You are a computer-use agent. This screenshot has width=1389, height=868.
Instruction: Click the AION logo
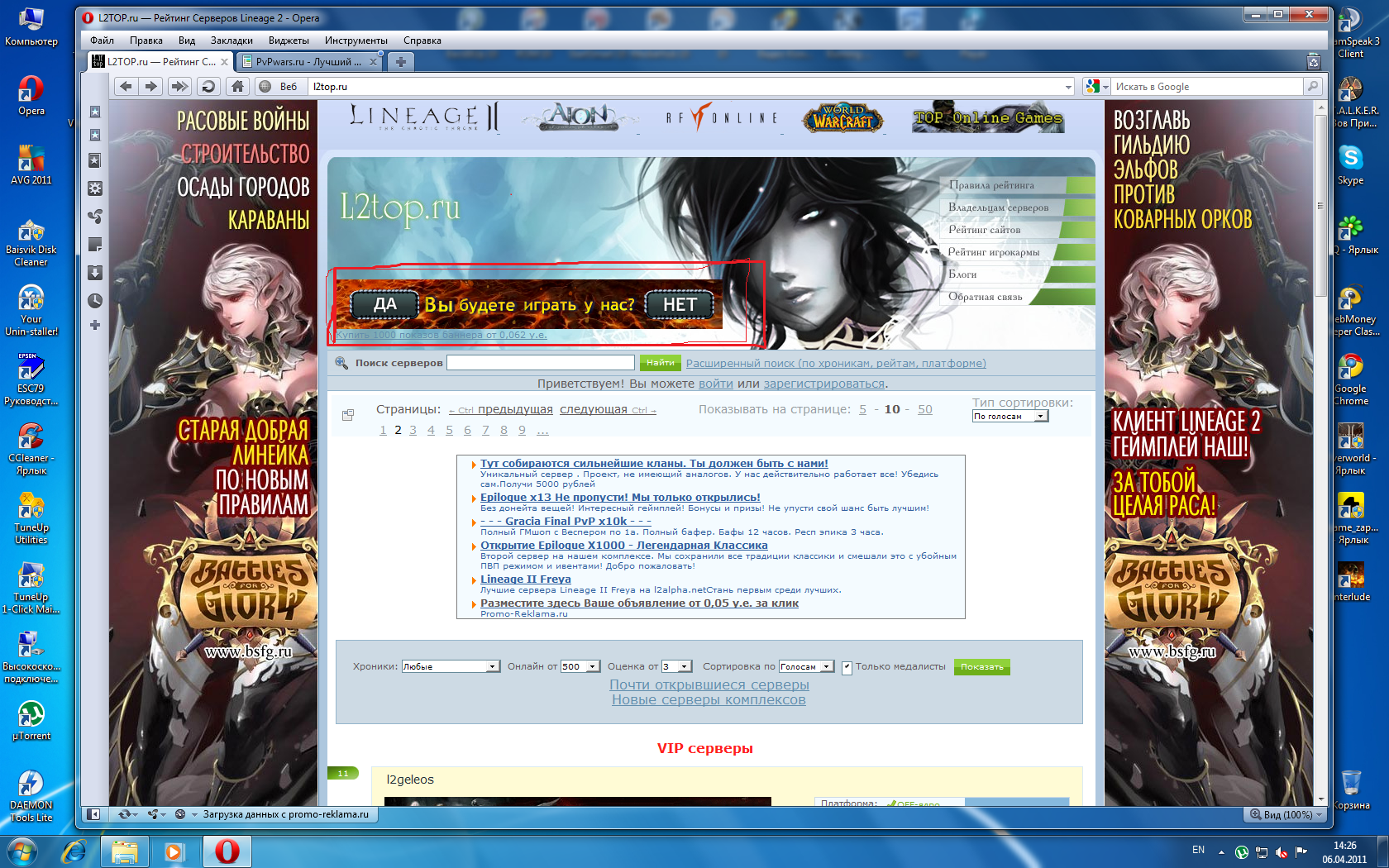point(580,117)
